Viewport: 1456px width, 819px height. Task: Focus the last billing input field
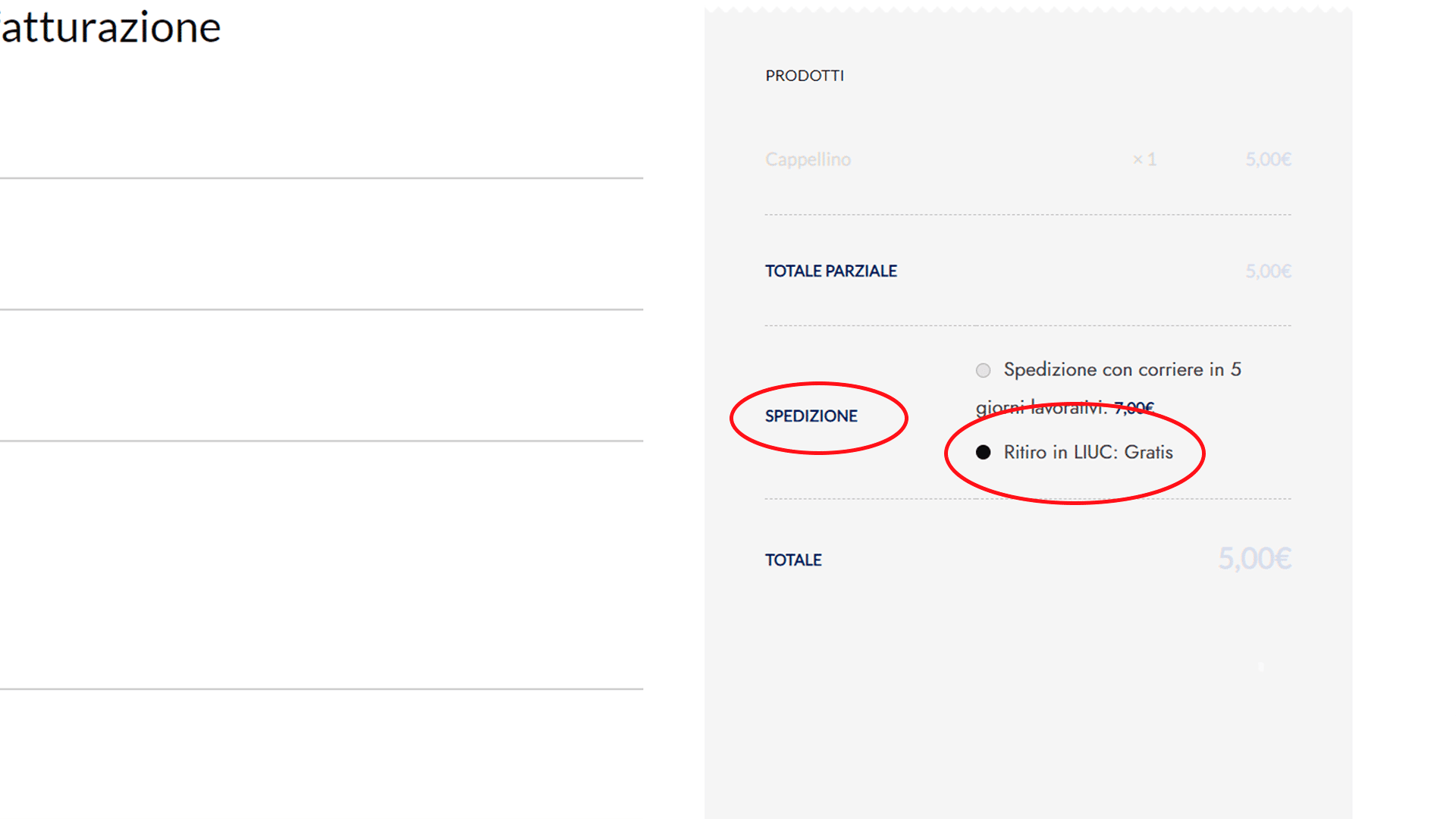pos(322,666)
